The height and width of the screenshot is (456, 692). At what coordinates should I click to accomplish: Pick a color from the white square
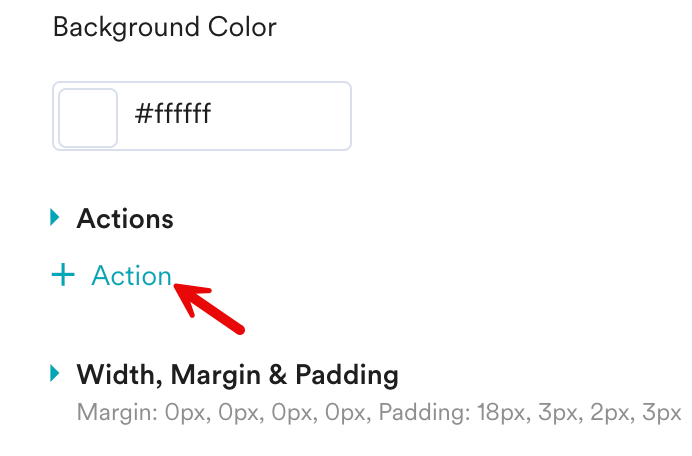(x=88, y=117)
